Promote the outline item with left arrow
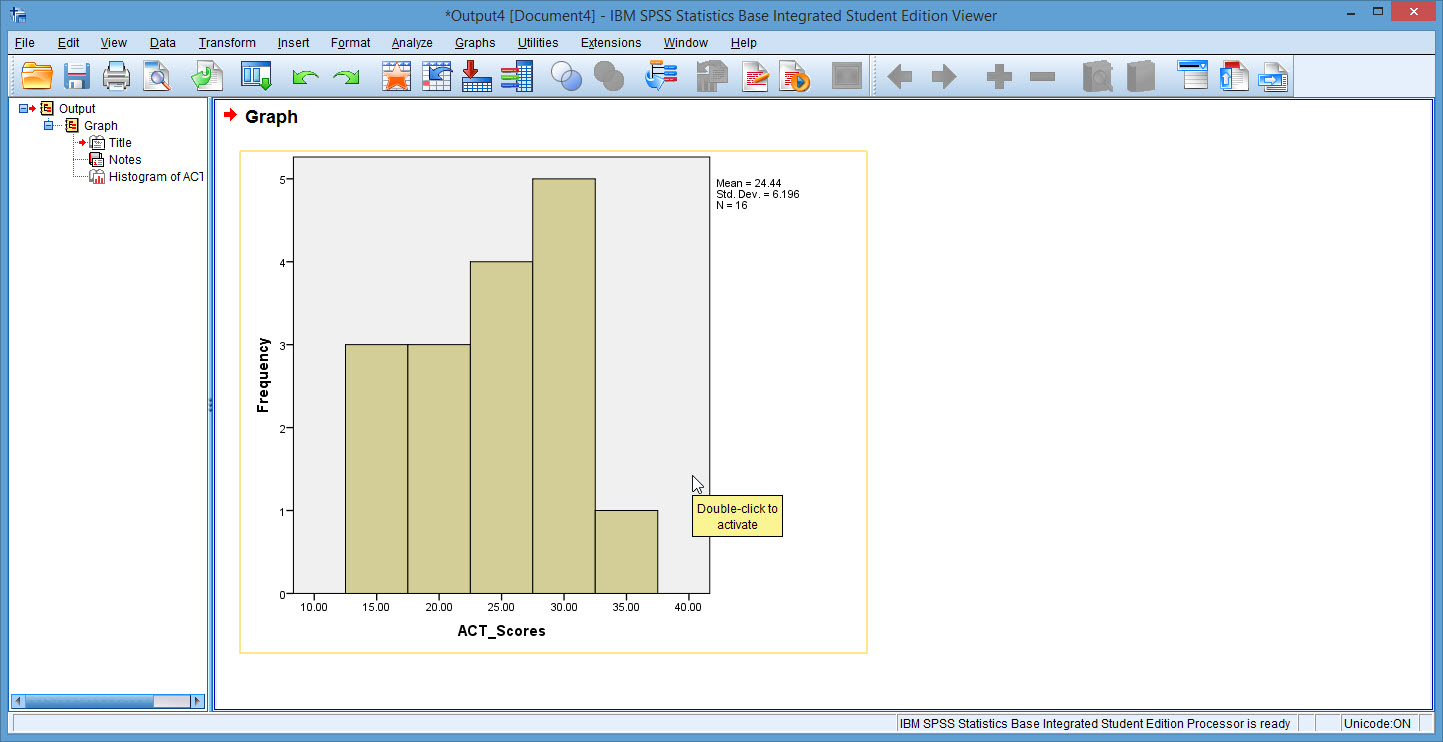This screenshot has height=742, width=1443. click(x=900, y=77)
